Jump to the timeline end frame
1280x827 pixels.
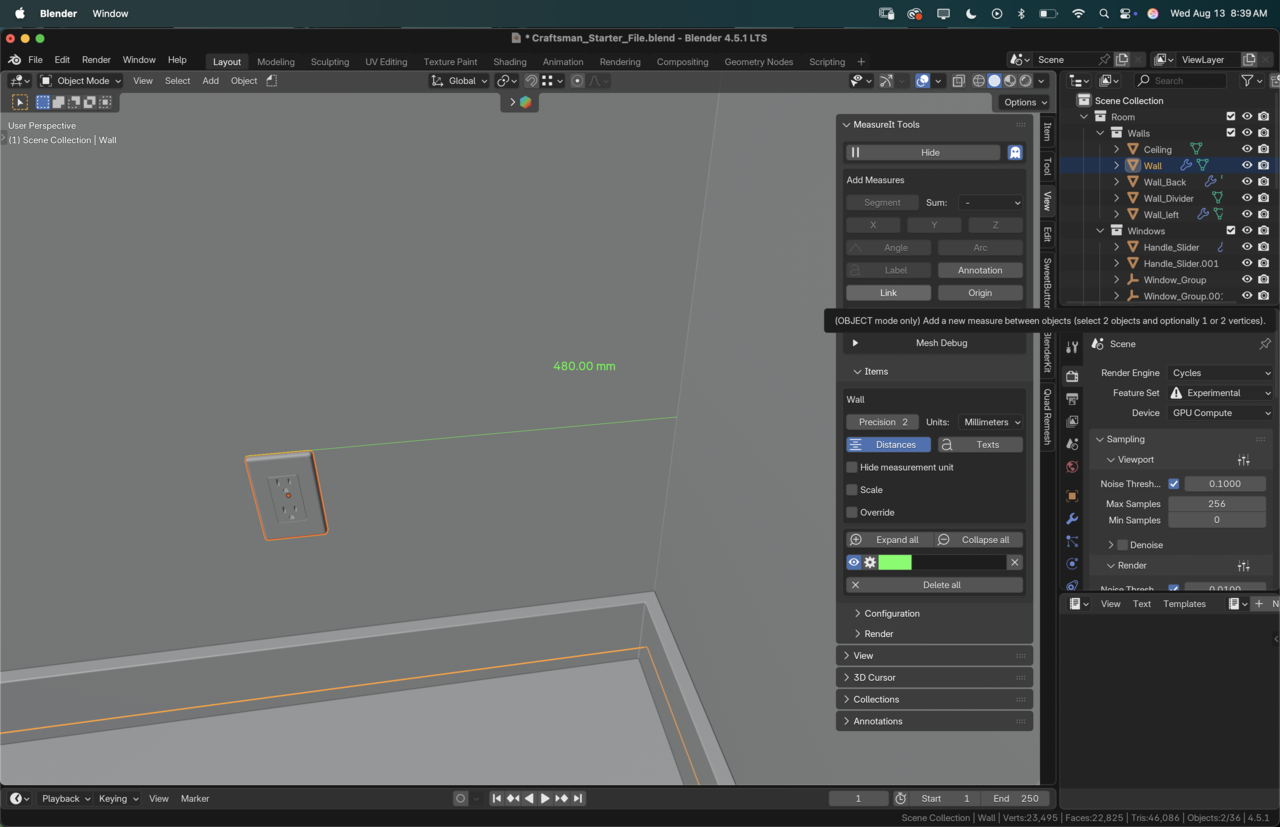tap(578, 799)
